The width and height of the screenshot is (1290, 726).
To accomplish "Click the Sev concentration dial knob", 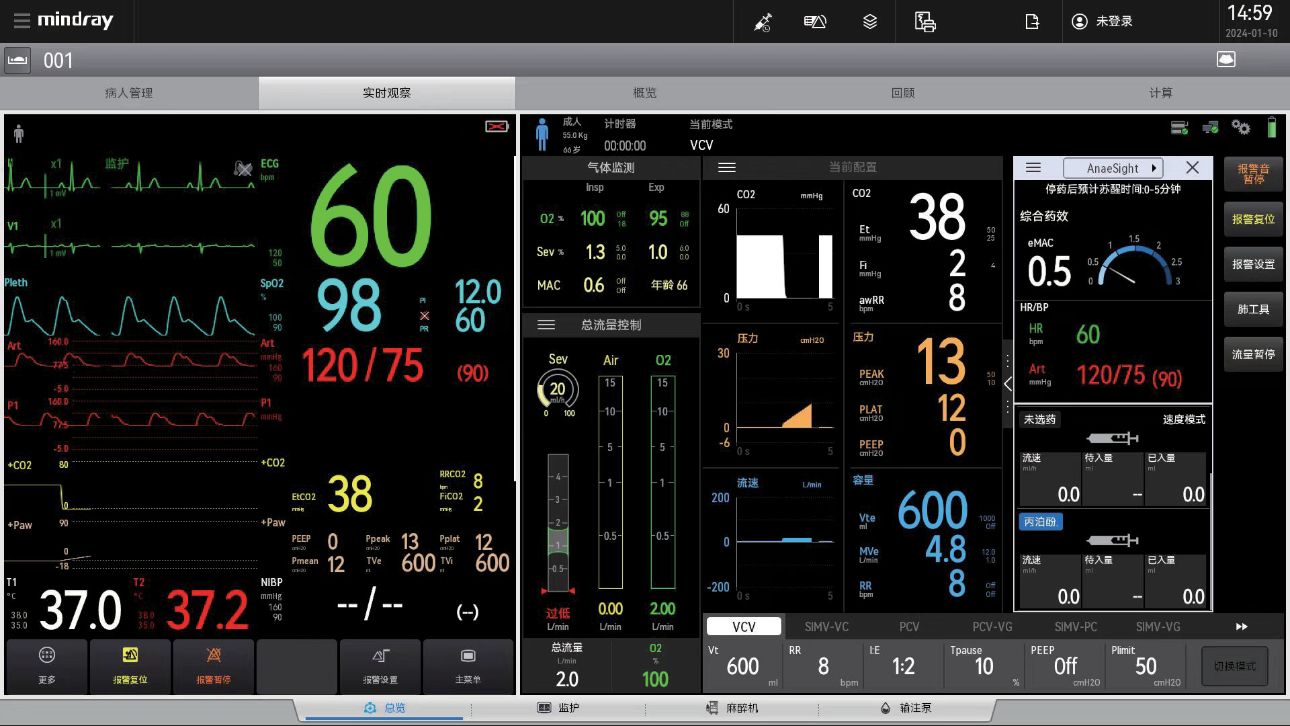I will click(x=557, y=390).
